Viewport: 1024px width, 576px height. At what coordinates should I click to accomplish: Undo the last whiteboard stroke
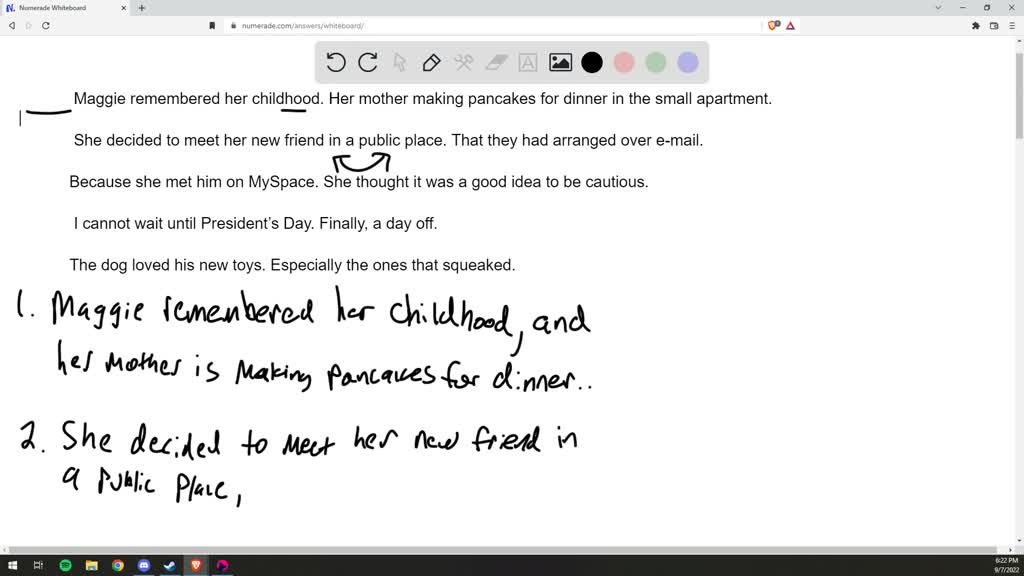click(336, 63)
